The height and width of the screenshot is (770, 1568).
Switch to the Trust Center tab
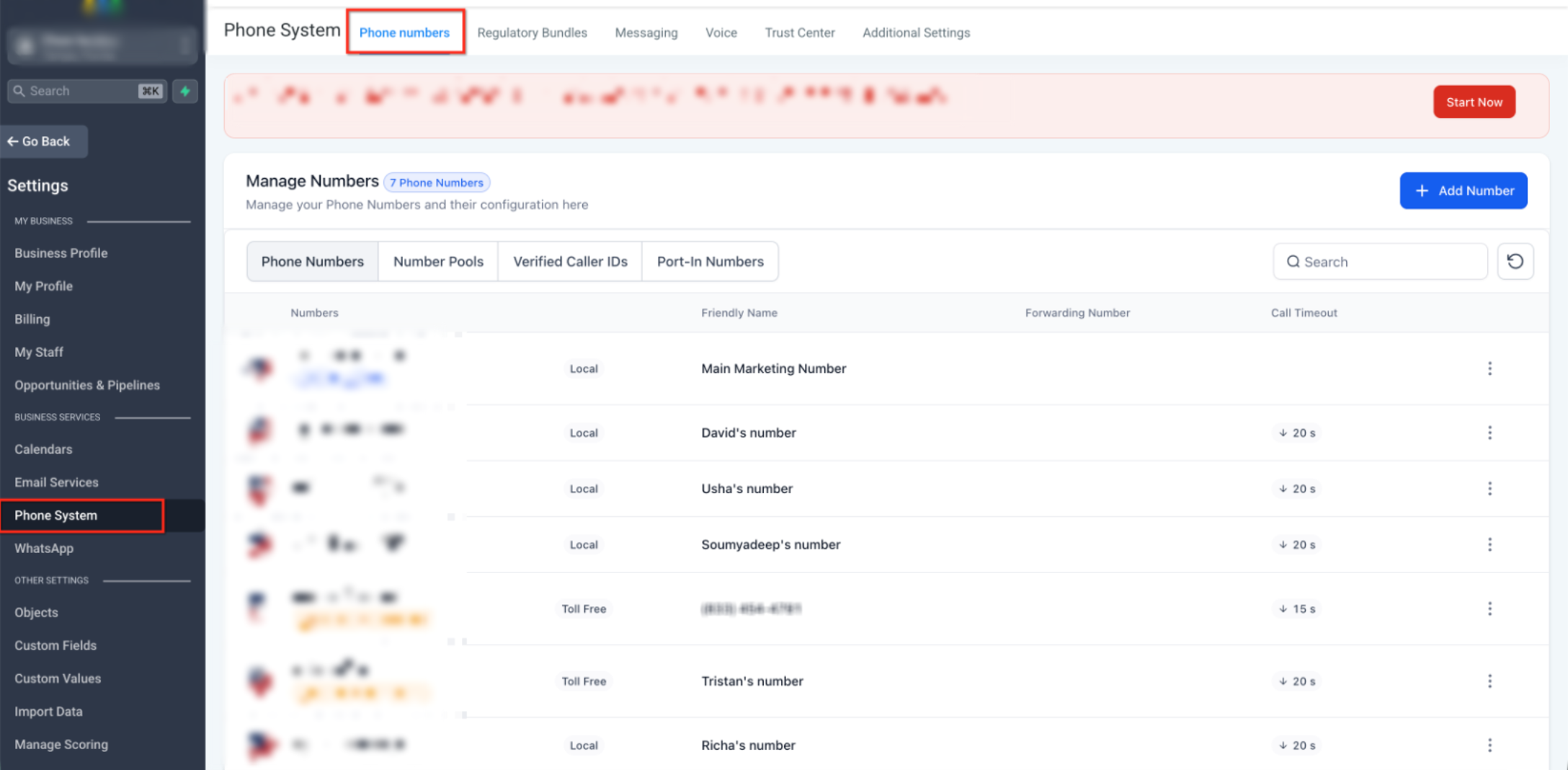click(799, 32)
